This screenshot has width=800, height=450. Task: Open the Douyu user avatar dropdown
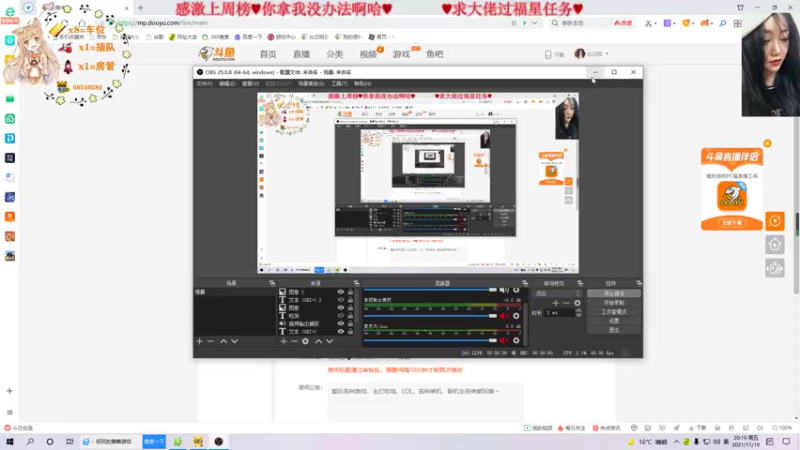point(592,54)
